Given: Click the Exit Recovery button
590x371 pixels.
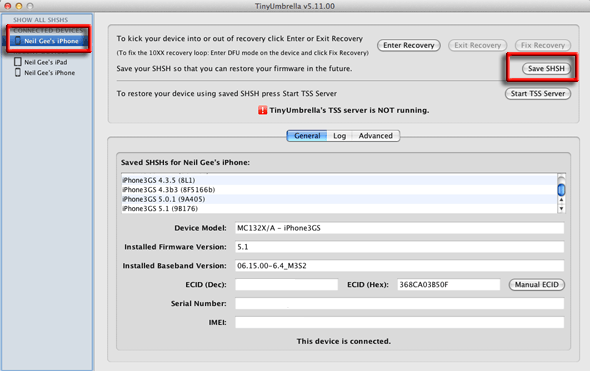Looking at the screenshot, I should coord(477,45).
